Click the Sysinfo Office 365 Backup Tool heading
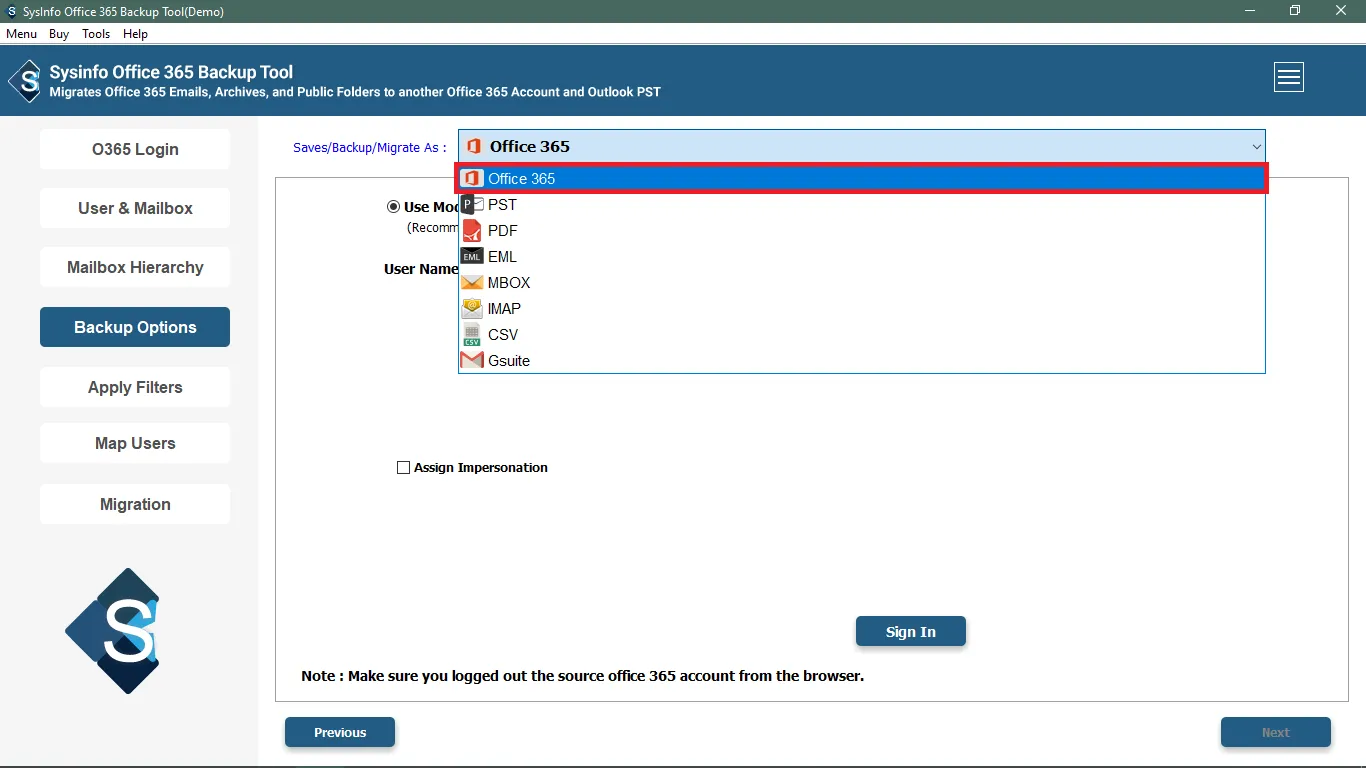Screen dimensions: 1366x768 (x=171, y=72)
